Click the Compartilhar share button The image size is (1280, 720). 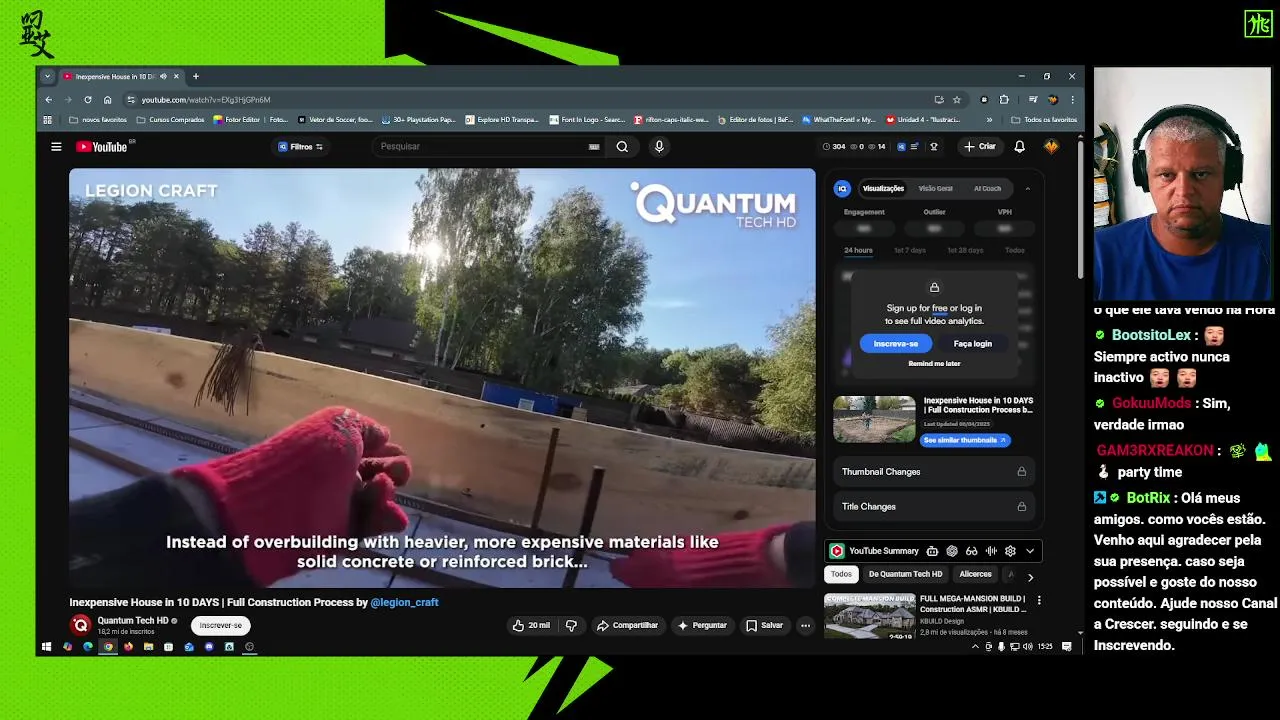tap(627, 625)
